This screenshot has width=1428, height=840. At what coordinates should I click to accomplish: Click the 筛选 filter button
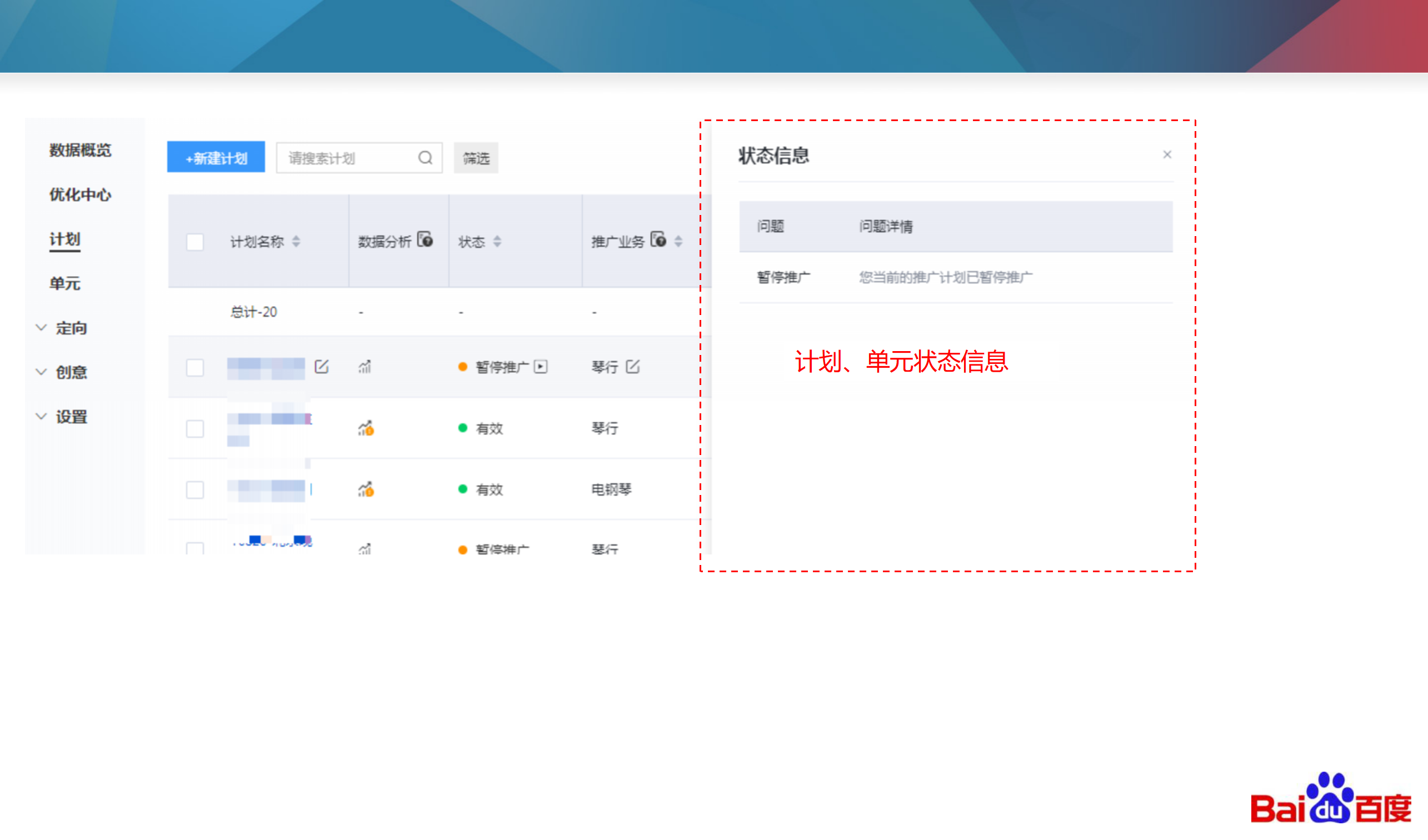coord(476,158)
